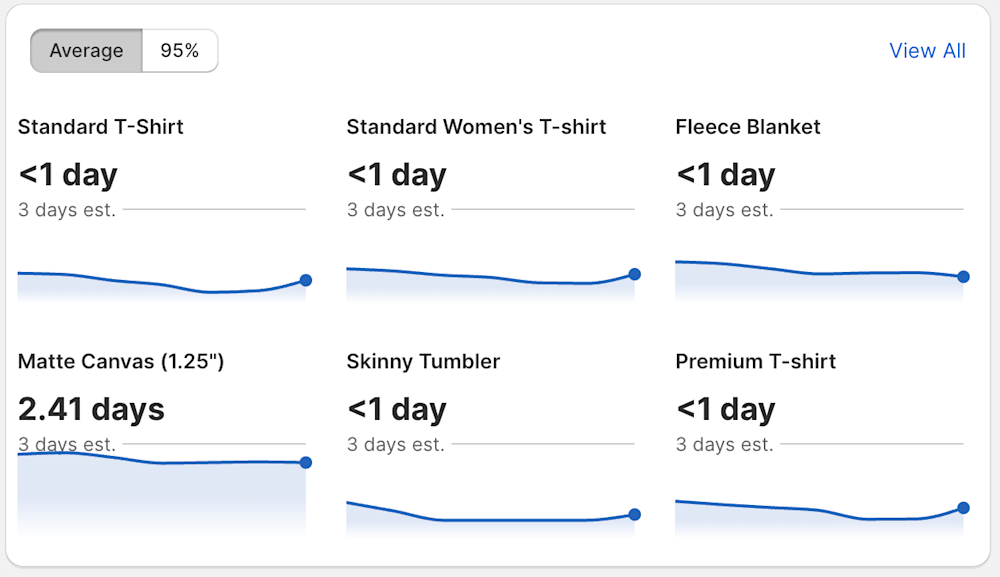
Task: Click the Standard T-Shirt title
Action: (x=101, y=127)
